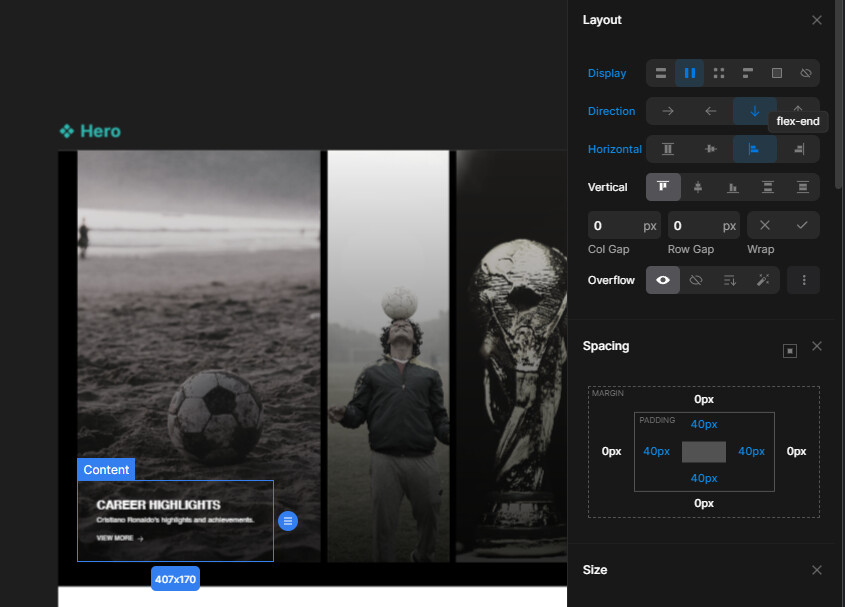
Task: Set overflow visible eye icon
Action: click(663, 280)
